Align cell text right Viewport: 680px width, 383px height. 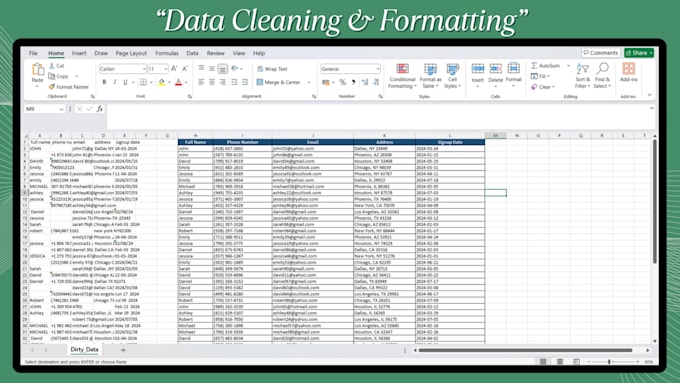(x=222, y=82)
